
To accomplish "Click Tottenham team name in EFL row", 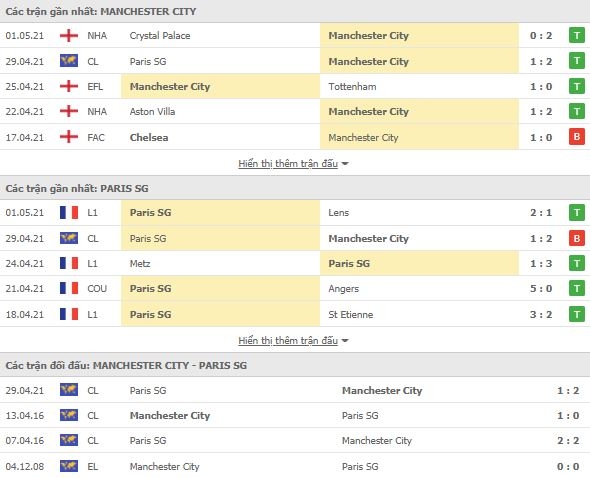I will 352,87.
